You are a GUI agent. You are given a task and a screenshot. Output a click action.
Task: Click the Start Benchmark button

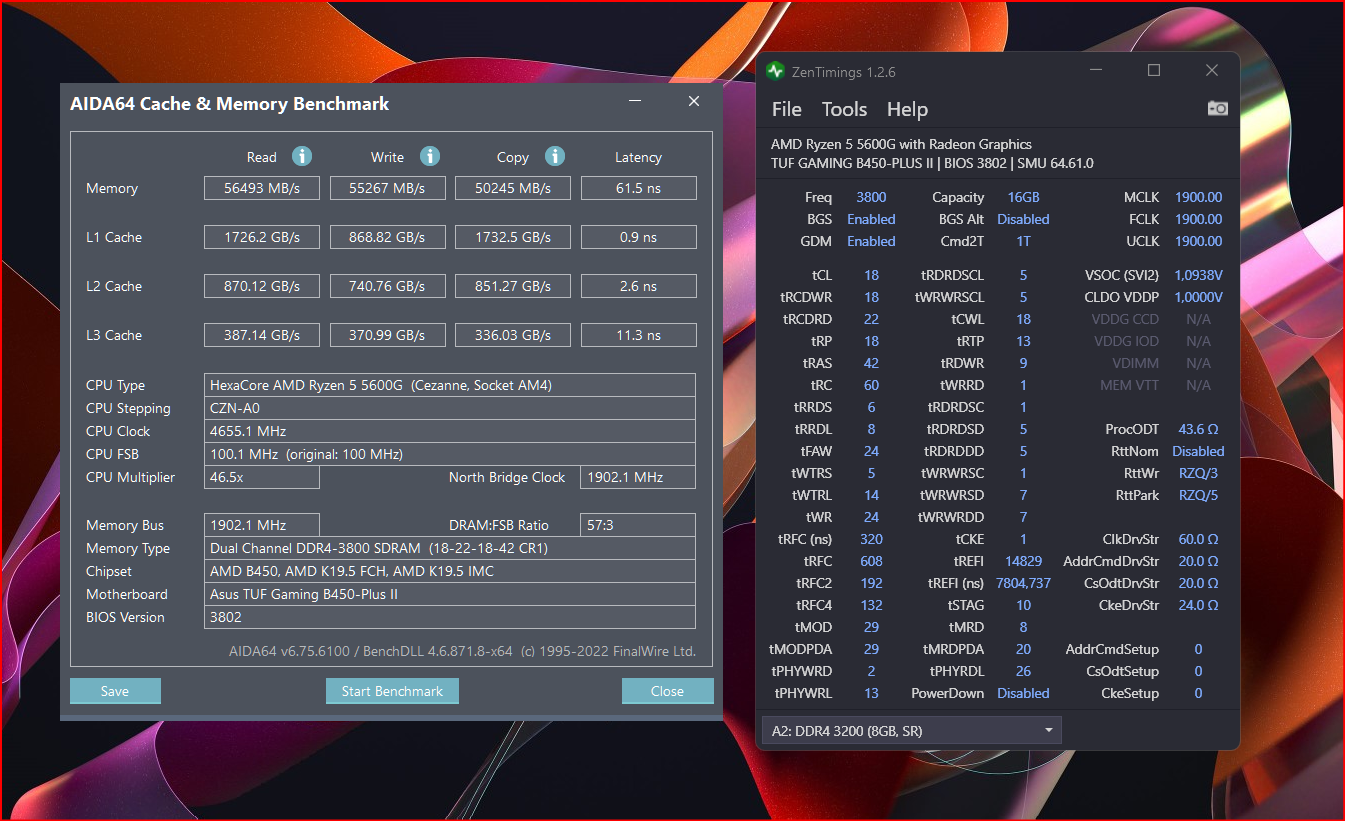point(392,691)
